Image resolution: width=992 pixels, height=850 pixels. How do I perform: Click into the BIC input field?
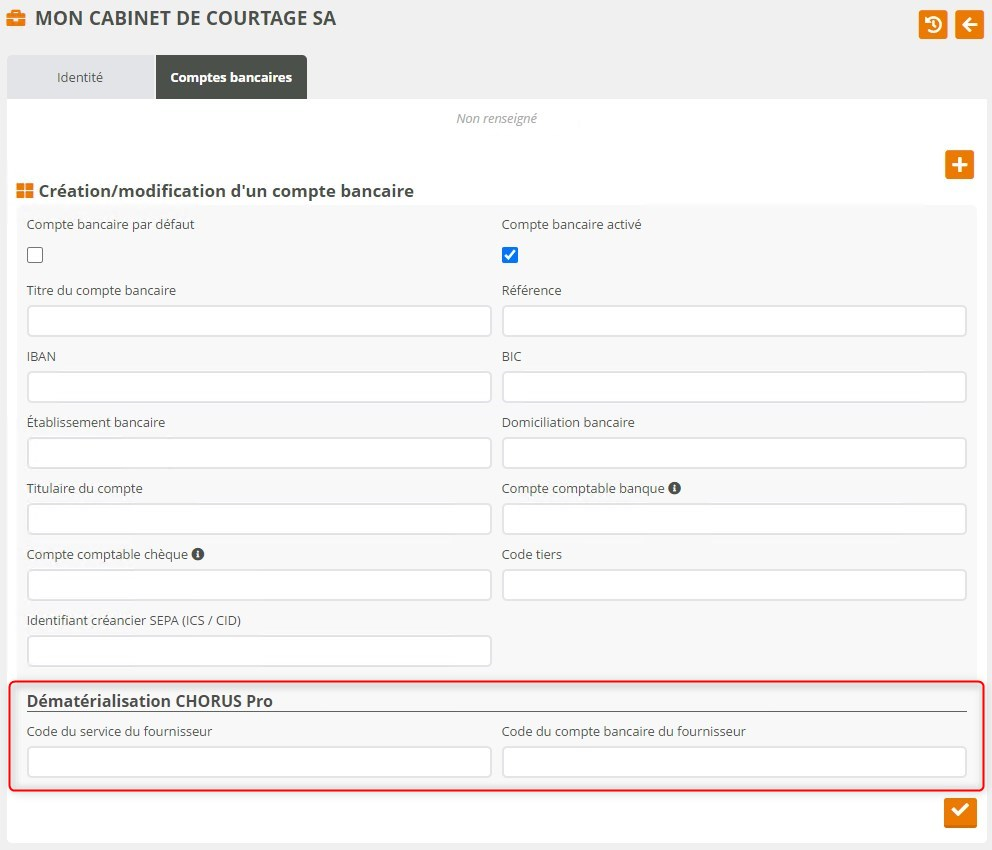pyautogui.click(x=733, y=387)
